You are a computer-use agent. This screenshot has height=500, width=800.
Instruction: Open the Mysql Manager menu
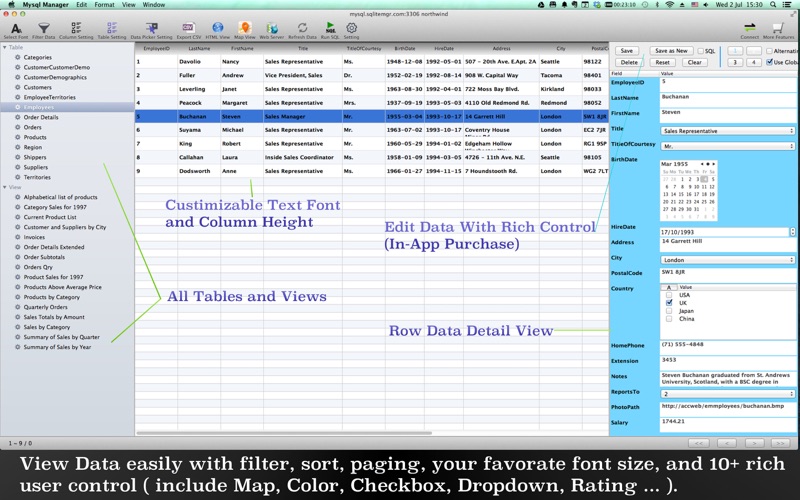point(45,5)
